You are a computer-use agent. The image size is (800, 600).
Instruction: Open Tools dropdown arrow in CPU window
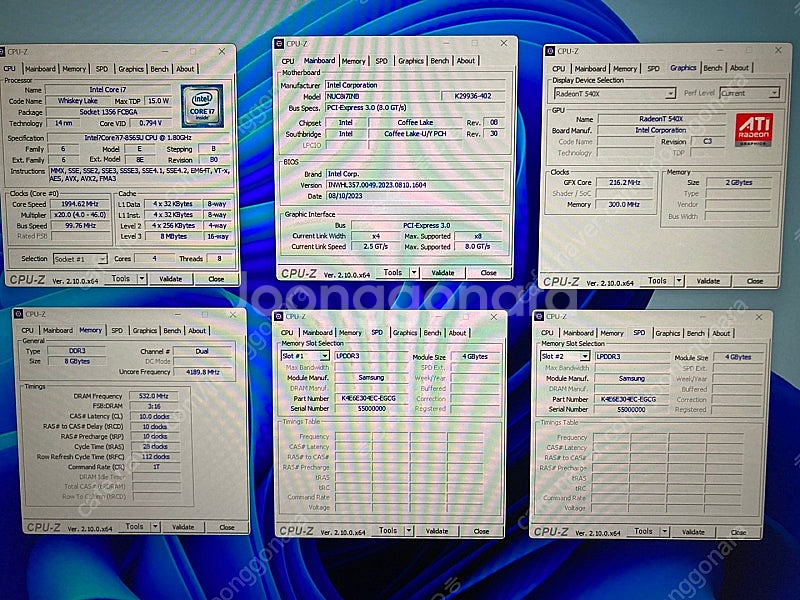tap(142, 279)
